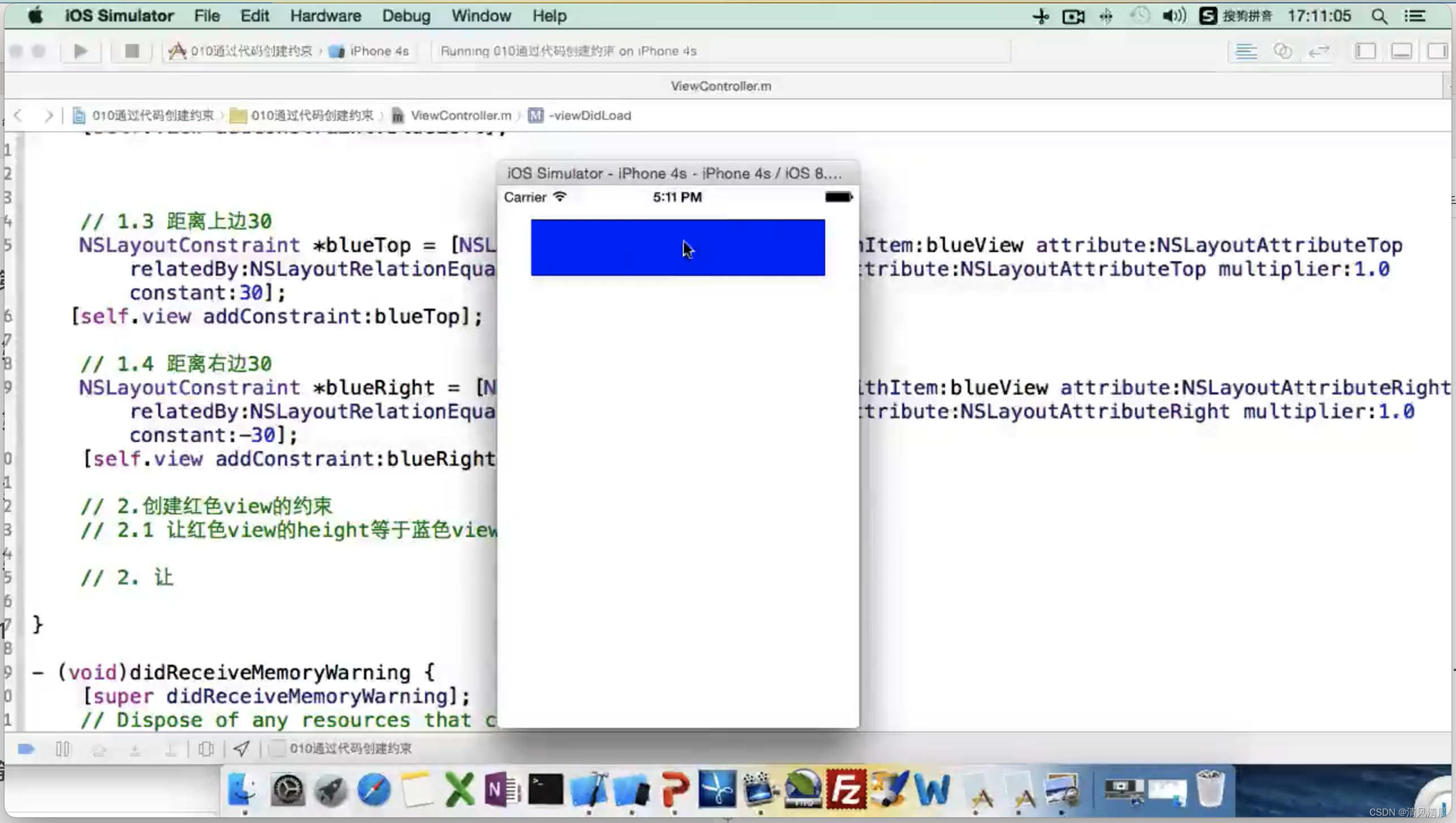
Task: Click the Run (play) button in Xcode toolbar
Action: click(x=80, y=51)
